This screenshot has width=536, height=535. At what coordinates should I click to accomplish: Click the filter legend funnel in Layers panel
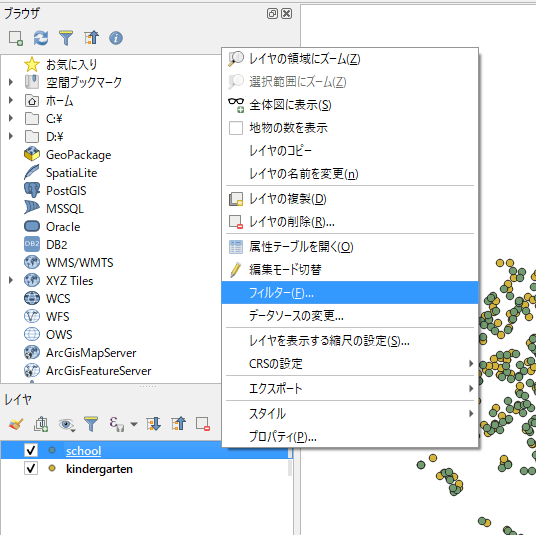[91, 424]
